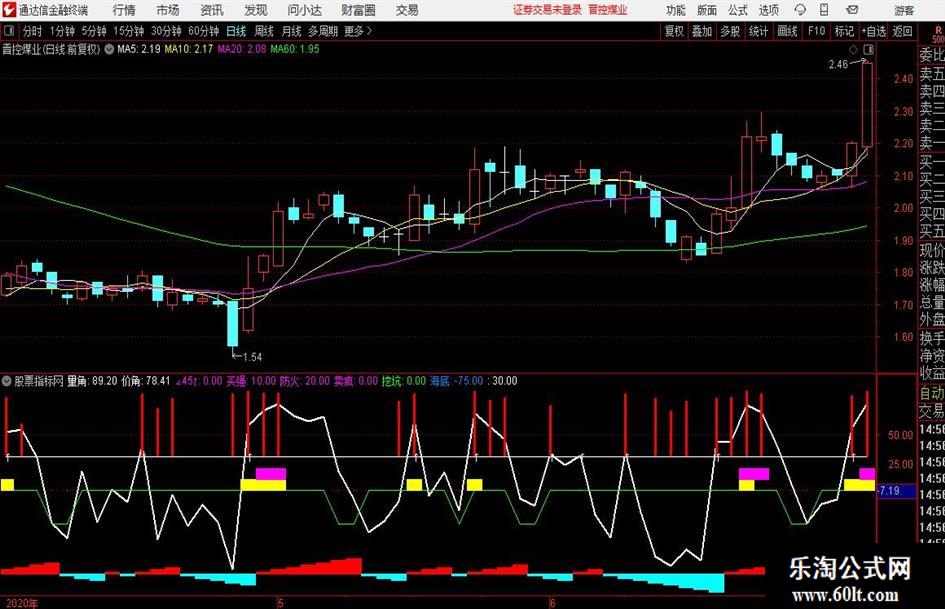945x609 pixels.
Task: Click the 挖坑: 0.00 indicator value
Action: (x=403, y=381)
